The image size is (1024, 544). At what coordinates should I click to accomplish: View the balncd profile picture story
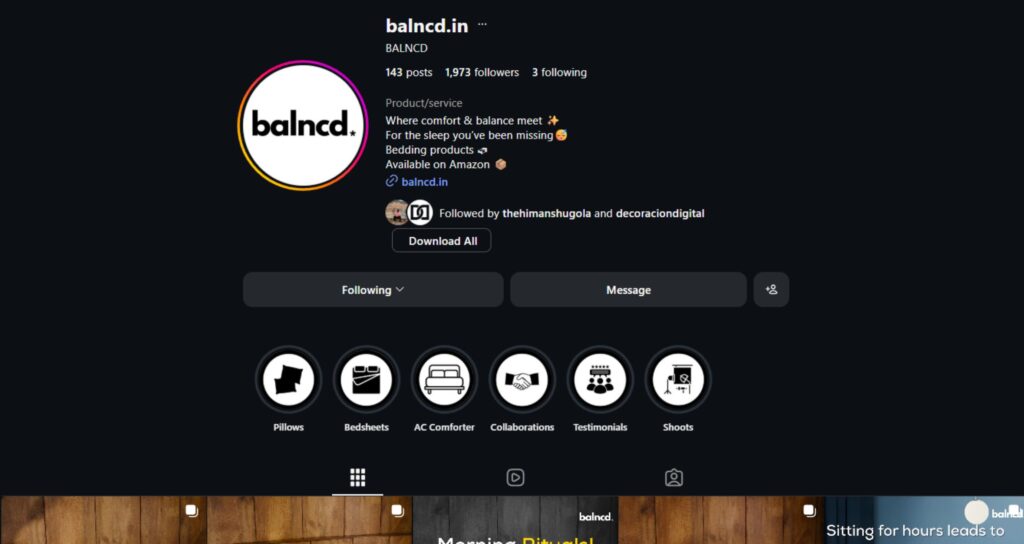(303, 125)
